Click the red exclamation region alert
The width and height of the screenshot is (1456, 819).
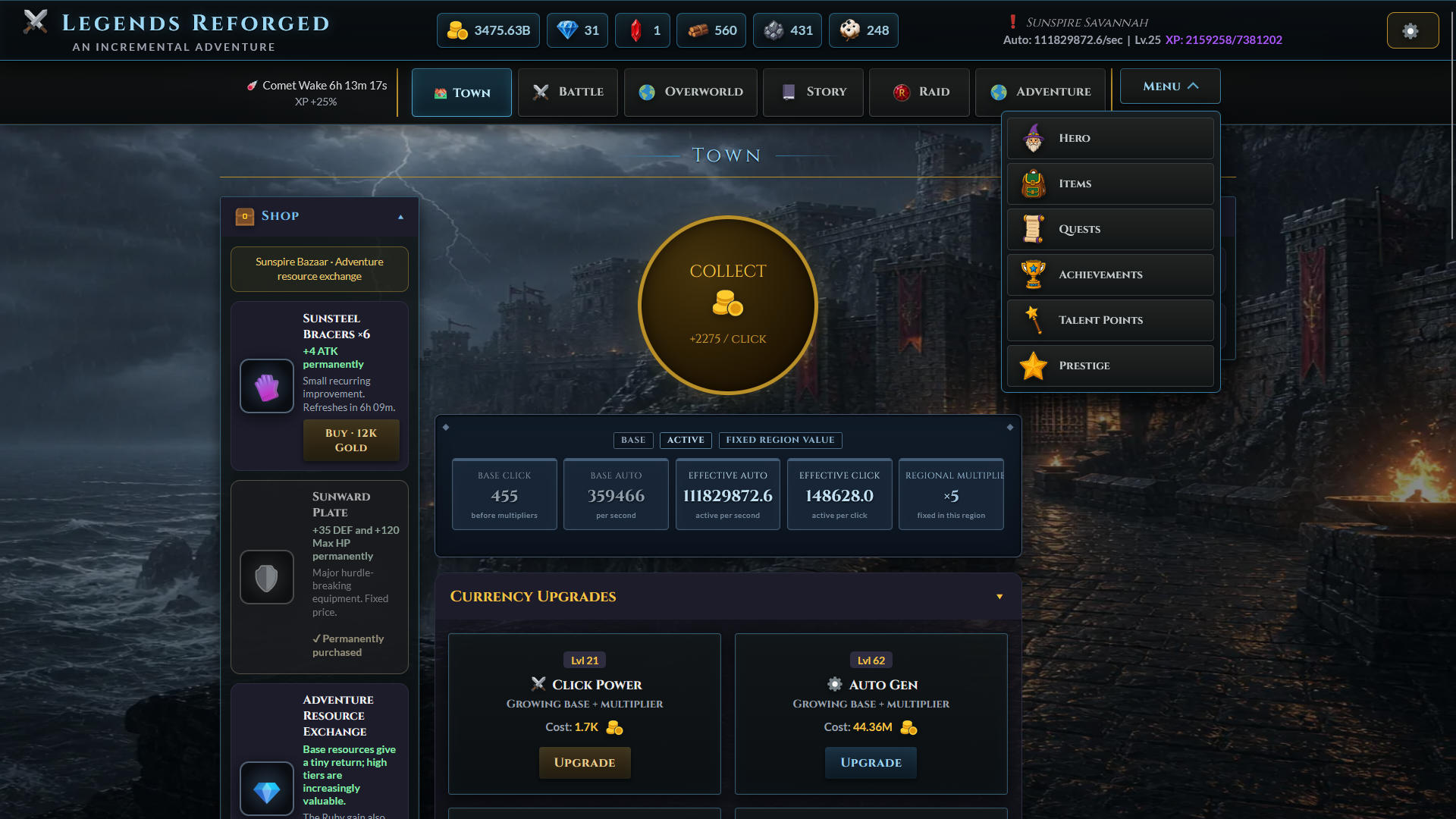1012,22
